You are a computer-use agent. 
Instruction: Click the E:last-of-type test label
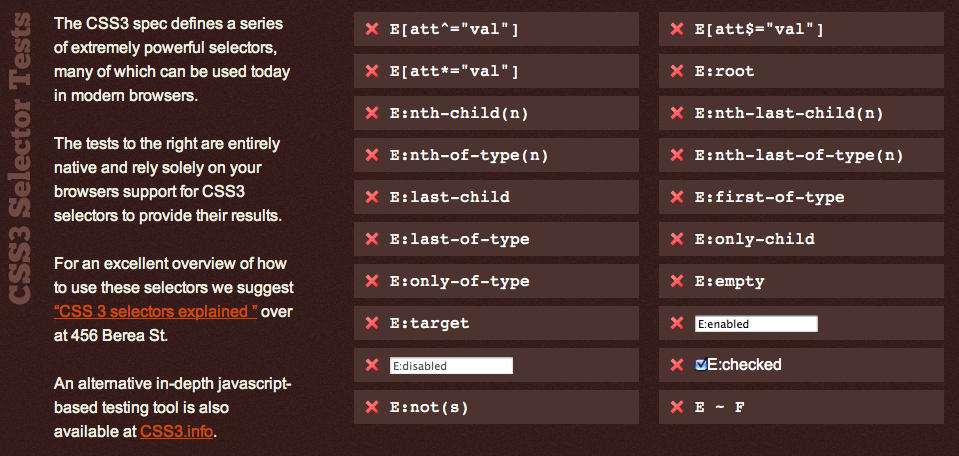(459, 239)
